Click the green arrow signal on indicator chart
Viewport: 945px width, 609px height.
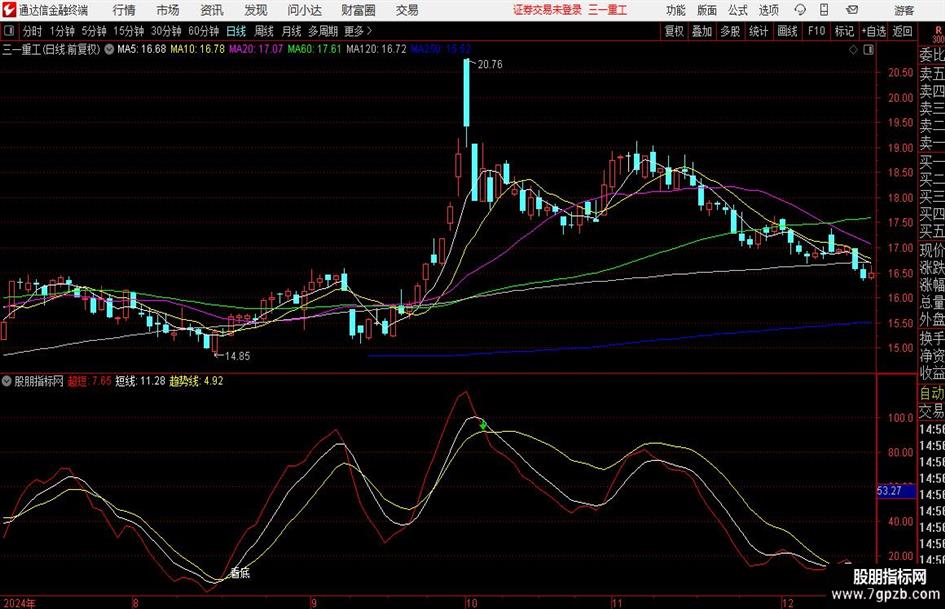[483, 425]
